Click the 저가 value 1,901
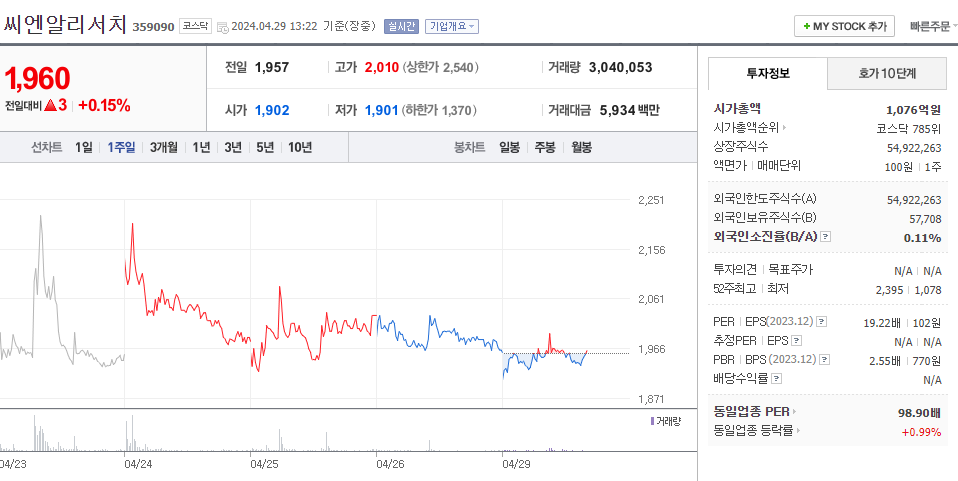Screen dimensions: 958x481 coord(381,111)
